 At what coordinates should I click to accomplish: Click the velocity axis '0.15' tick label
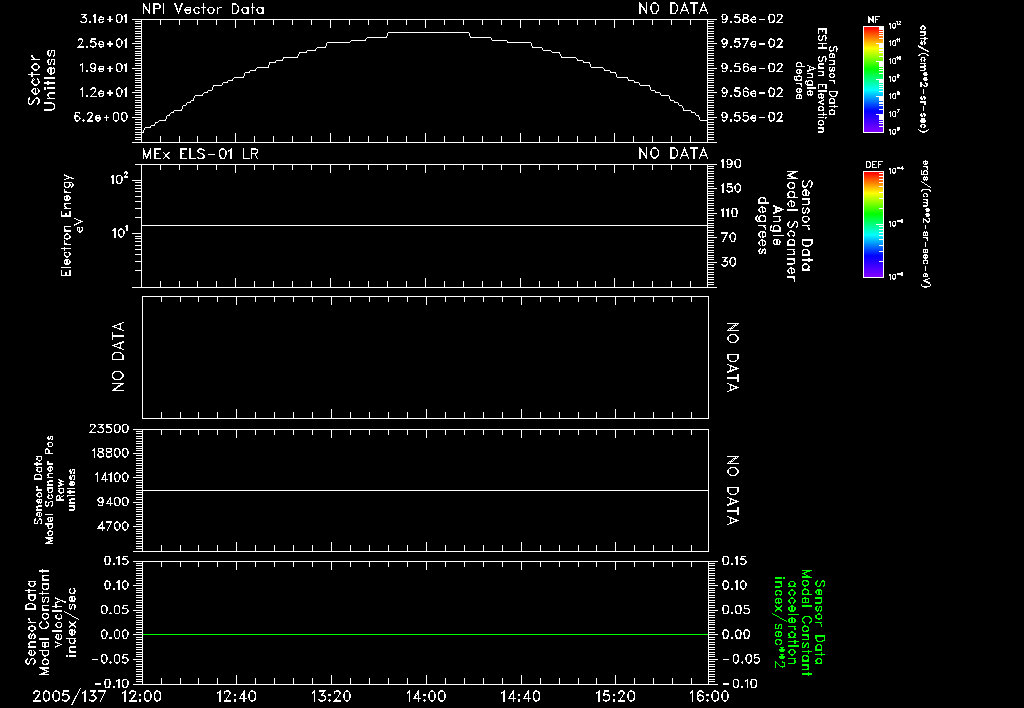[x=117, y=561]
